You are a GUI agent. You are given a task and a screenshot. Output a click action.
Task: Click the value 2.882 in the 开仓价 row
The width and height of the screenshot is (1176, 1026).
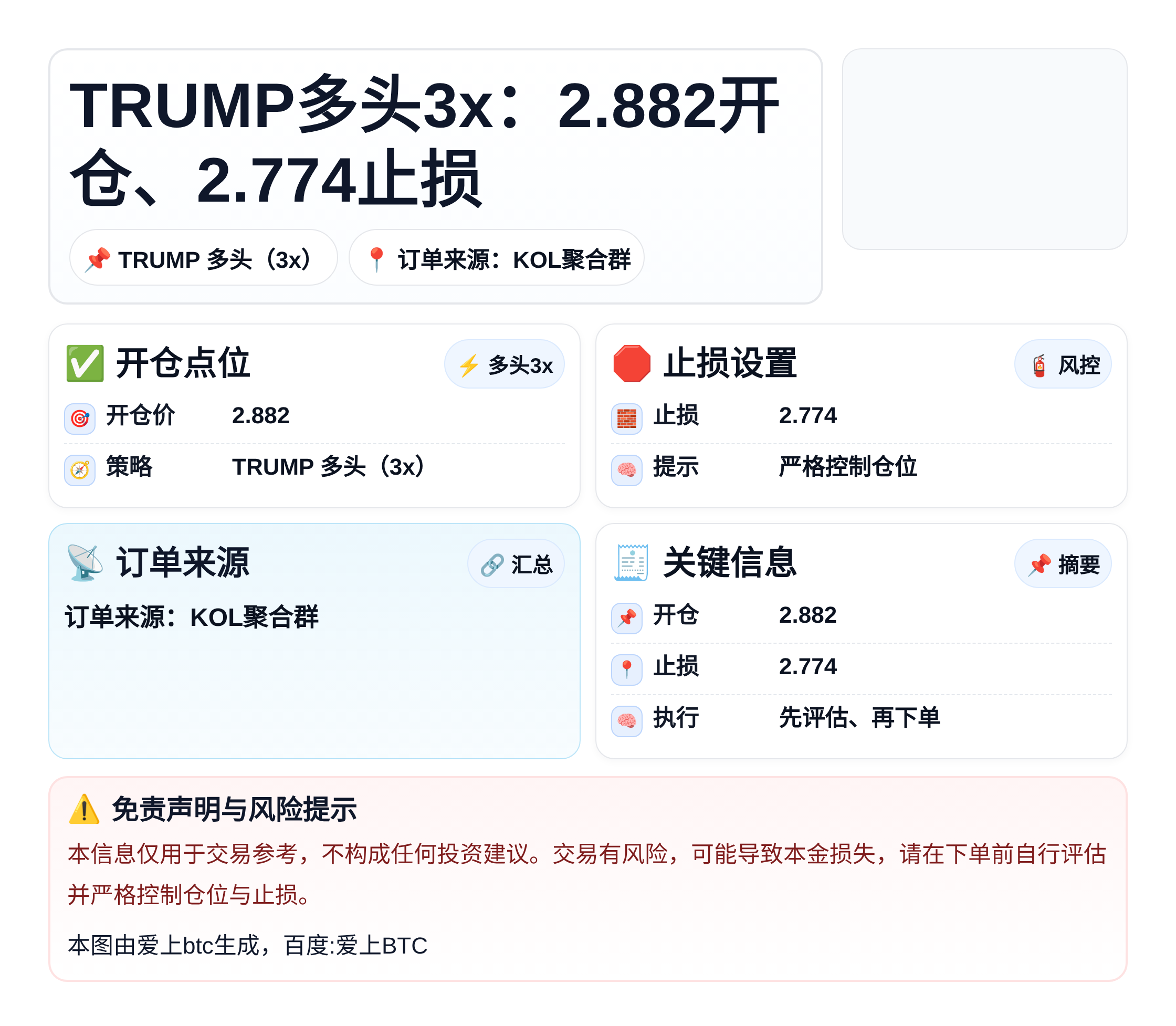260,416
